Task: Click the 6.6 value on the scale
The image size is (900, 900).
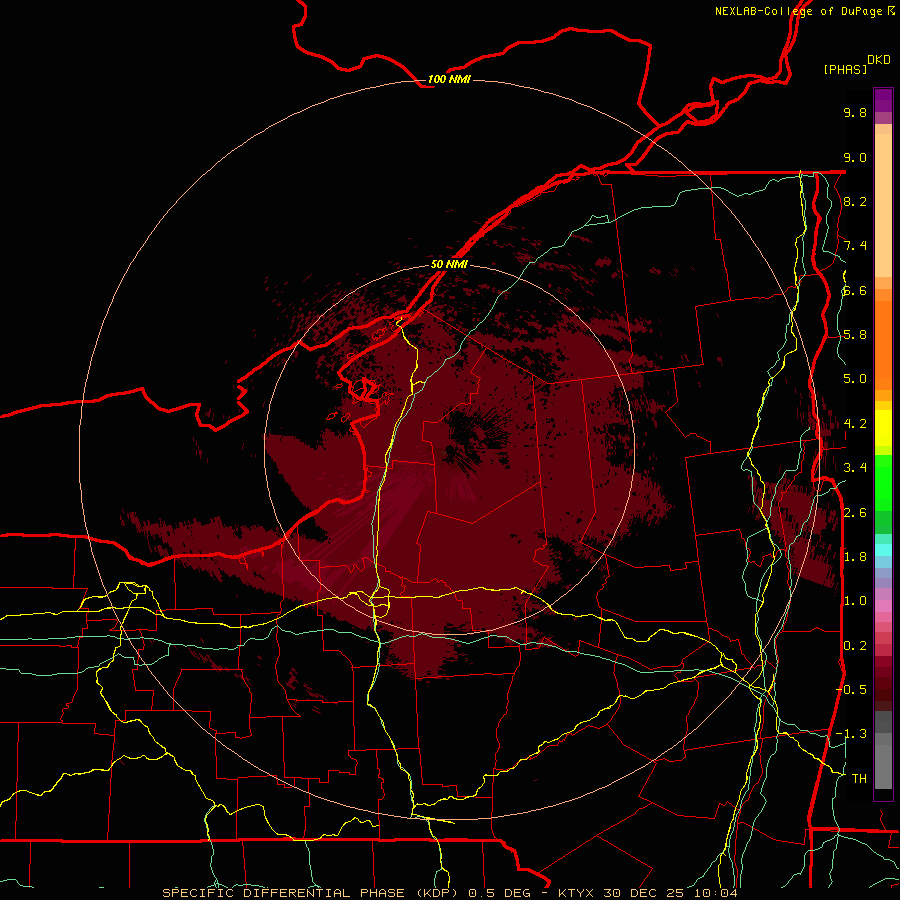Action: 855,290
